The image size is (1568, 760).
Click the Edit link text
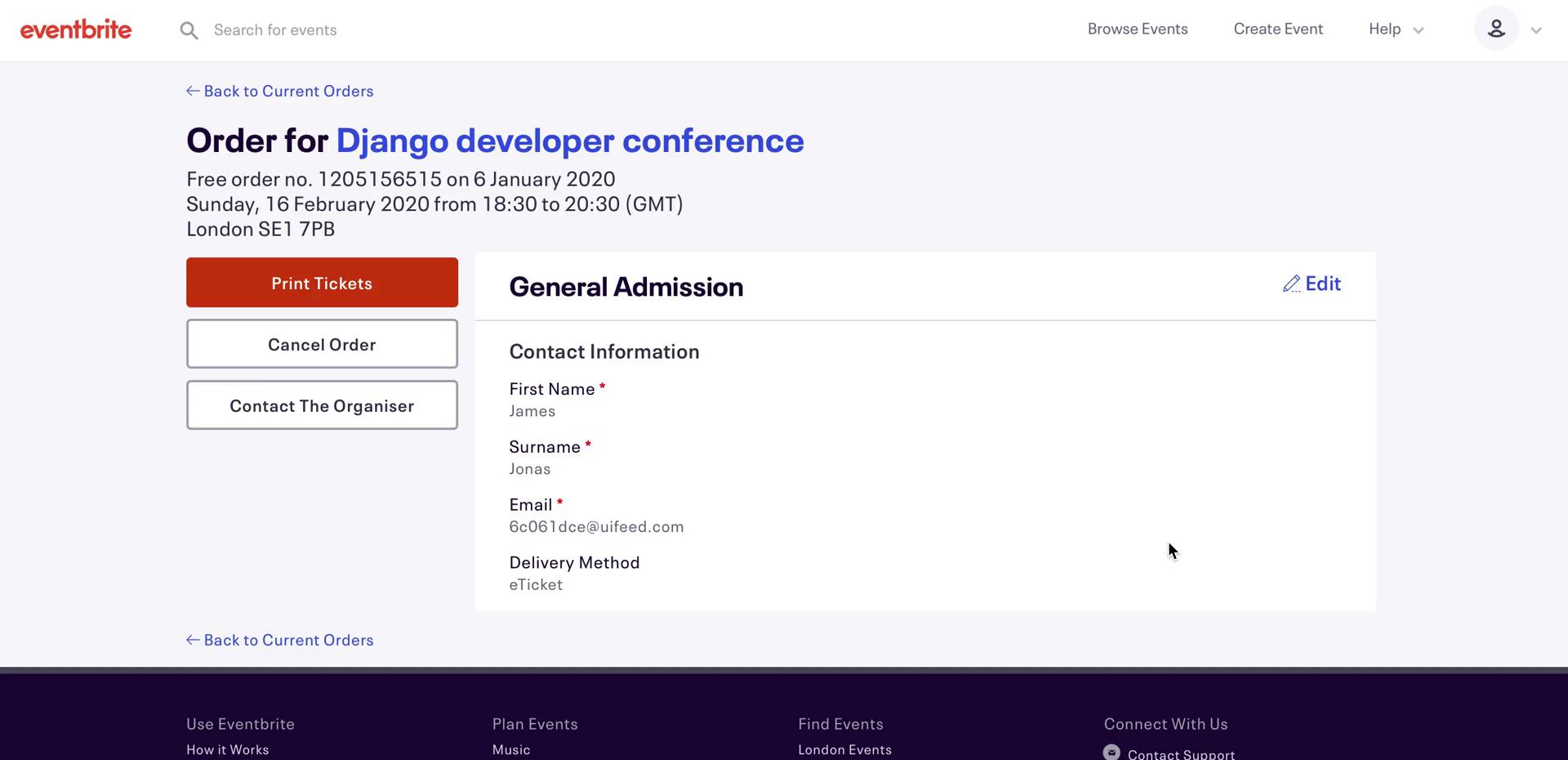click(x=1323, y=284)
